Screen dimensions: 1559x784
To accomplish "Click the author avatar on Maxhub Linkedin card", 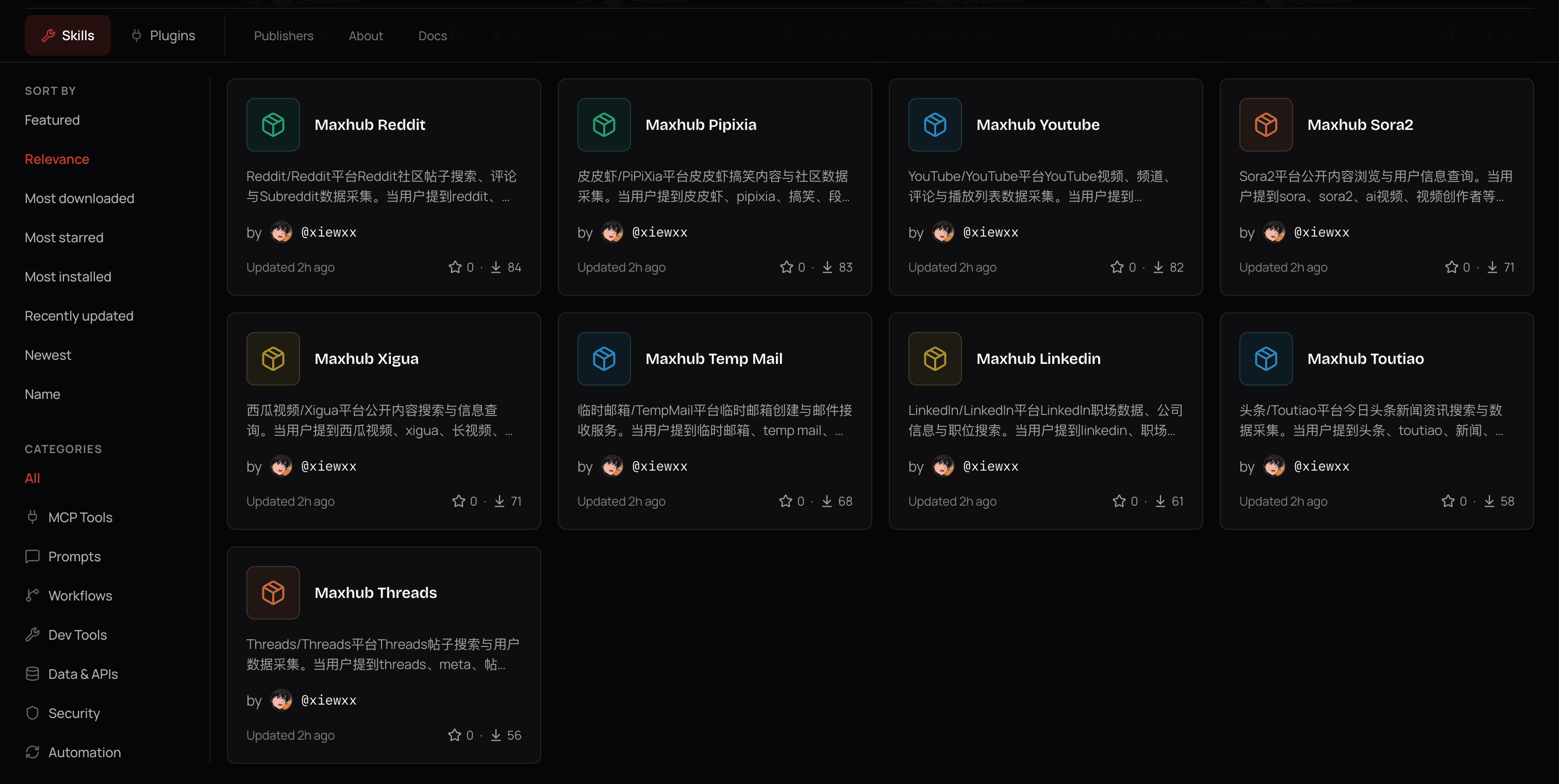I will [x=943, y=466].
